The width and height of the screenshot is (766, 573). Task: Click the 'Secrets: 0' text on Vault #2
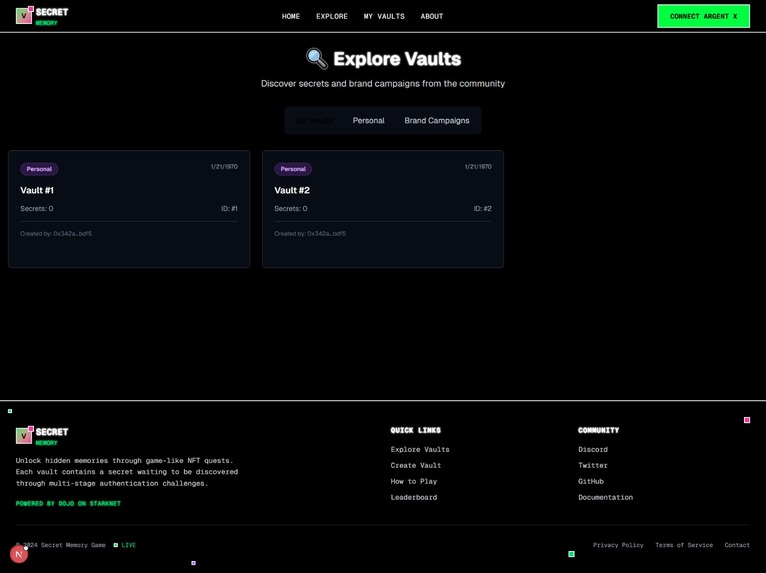point(291,209)
